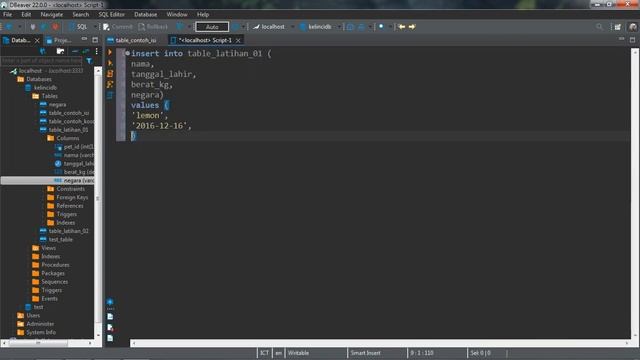The width and height of the screenshot is (640, 360).
Task: Go forward with yellow right arrow
Action: 412,27
